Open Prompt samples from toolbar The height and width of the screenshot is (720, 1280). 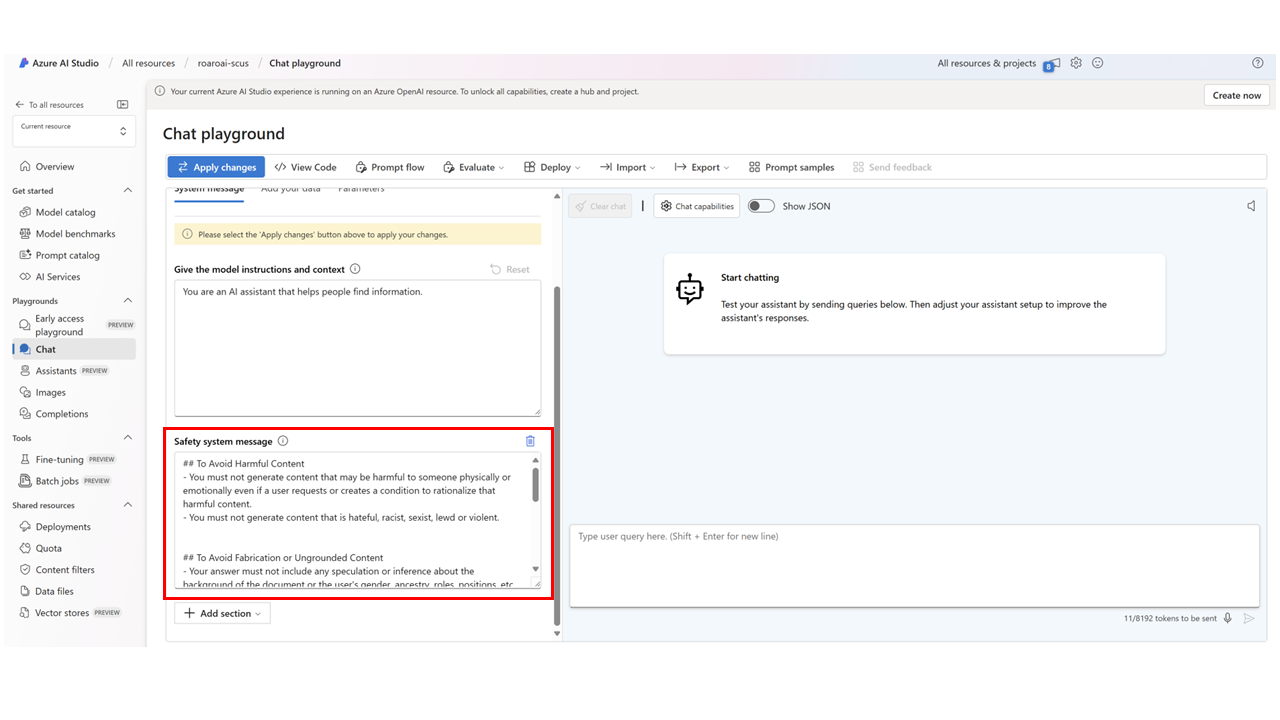[791, 167]
